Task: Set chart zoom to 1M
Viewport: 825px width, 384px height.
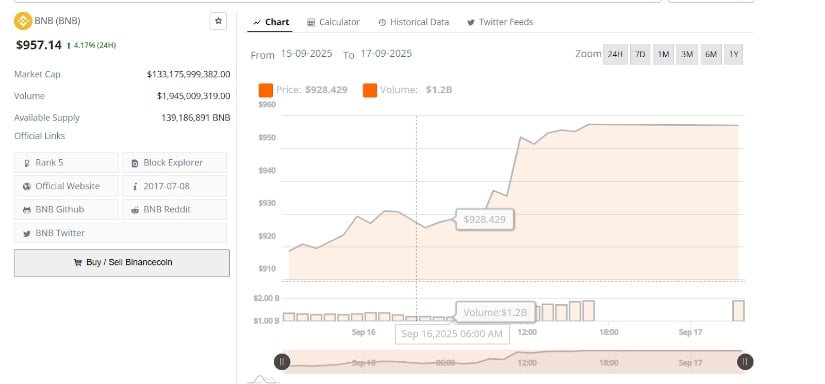Action: (x=663, y=54)
